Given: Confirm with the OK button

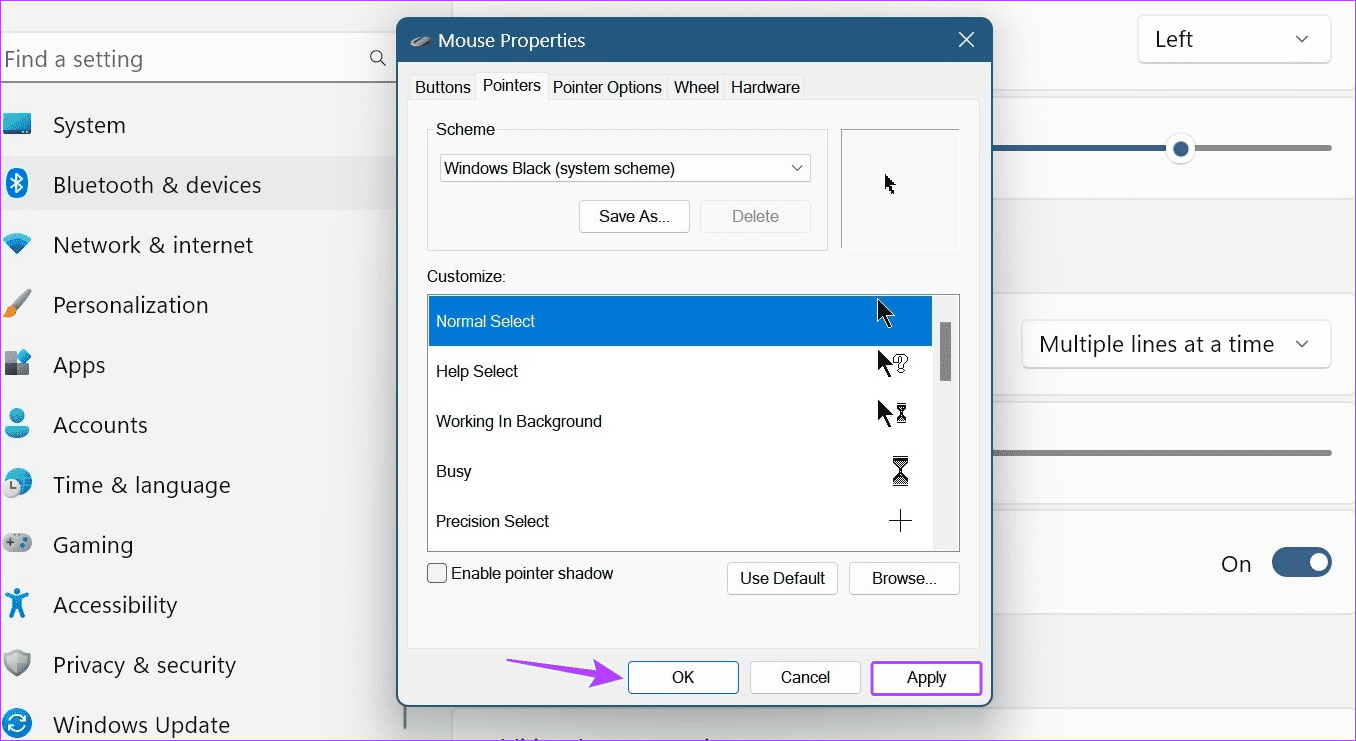Looking at the screenshot, I should point(683,677).
